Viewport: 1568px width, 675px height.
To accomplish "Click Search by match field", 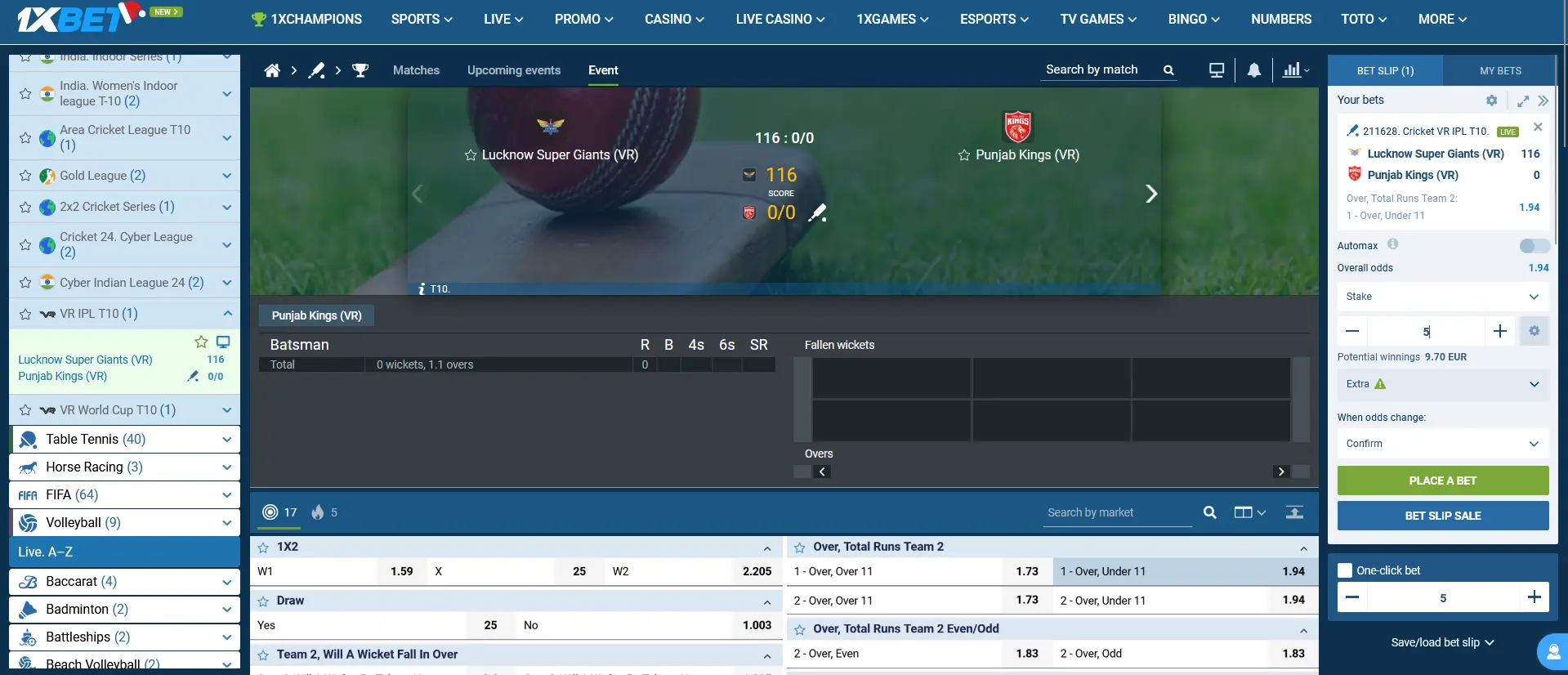I will point(1101,70).
